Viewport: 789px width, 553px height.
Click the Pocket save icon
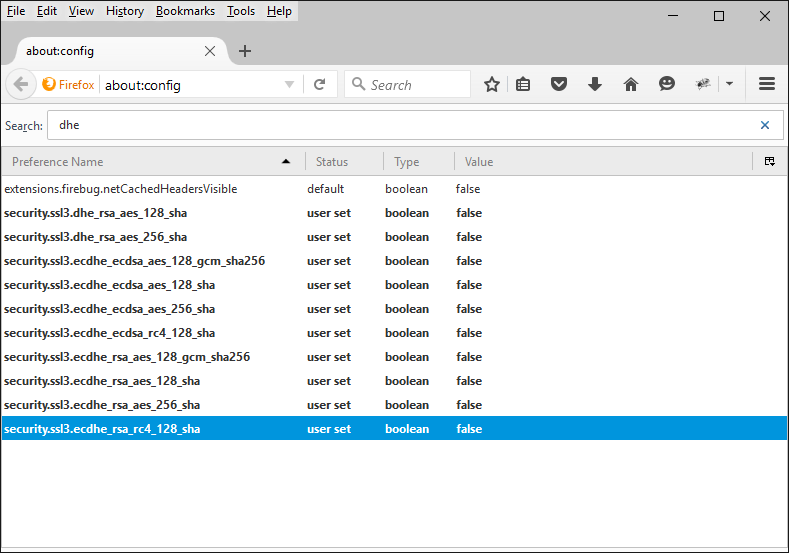[x=559, y=85]
